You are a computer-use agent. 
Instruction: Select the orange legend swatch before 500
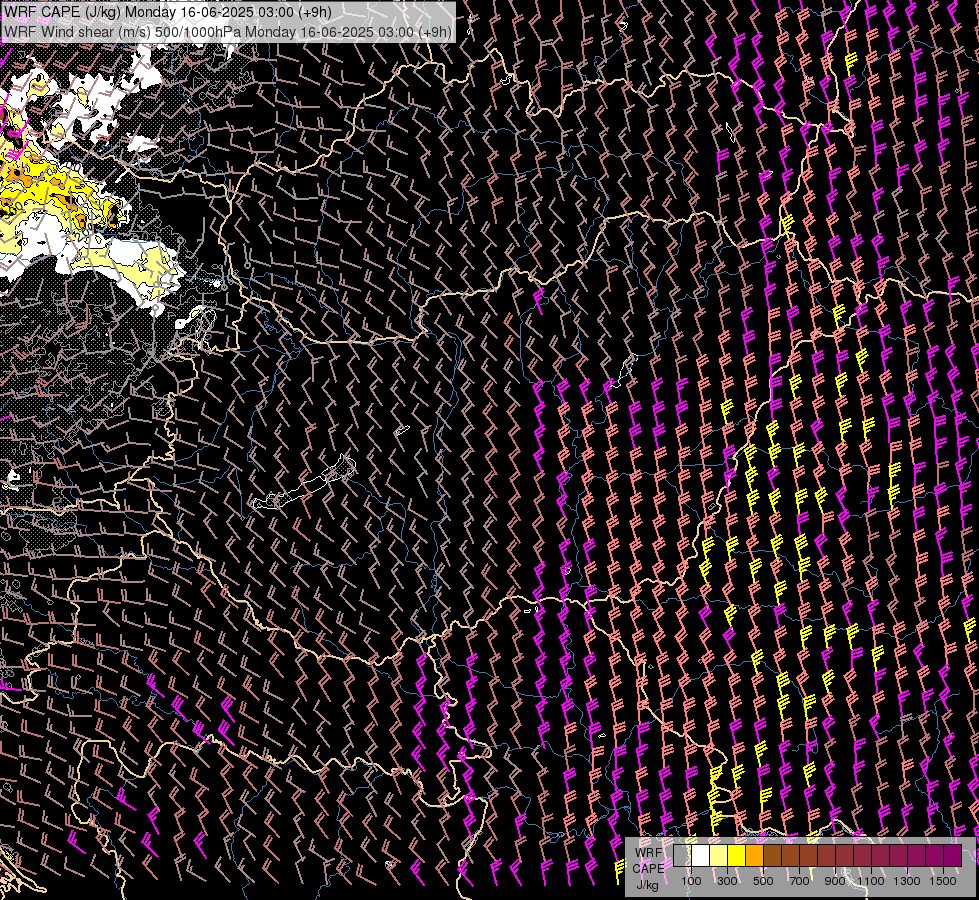(754, 855)
